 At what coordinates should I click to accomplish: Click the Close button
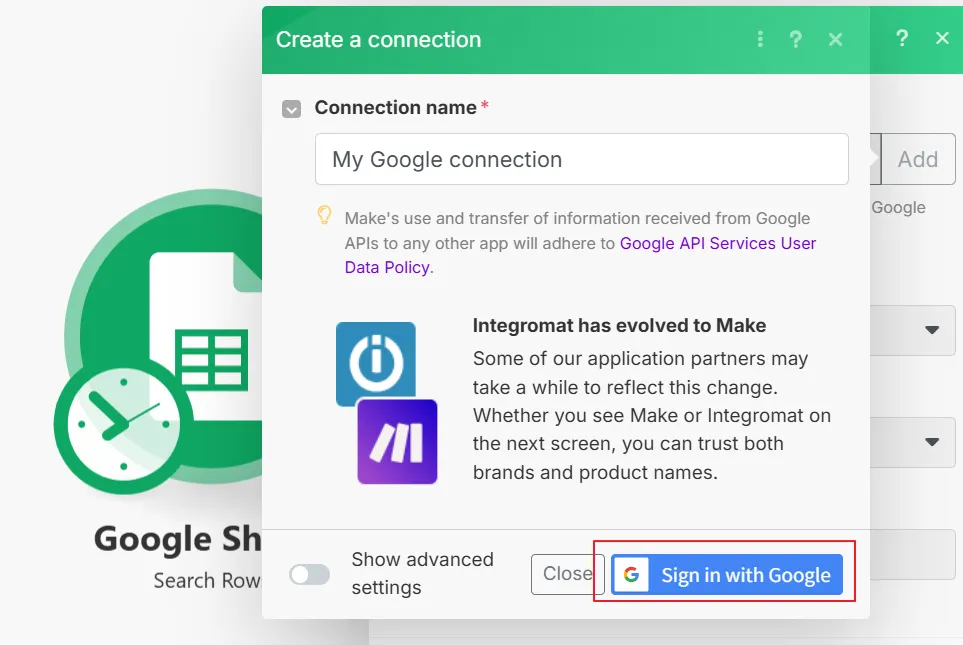(567, 574)
